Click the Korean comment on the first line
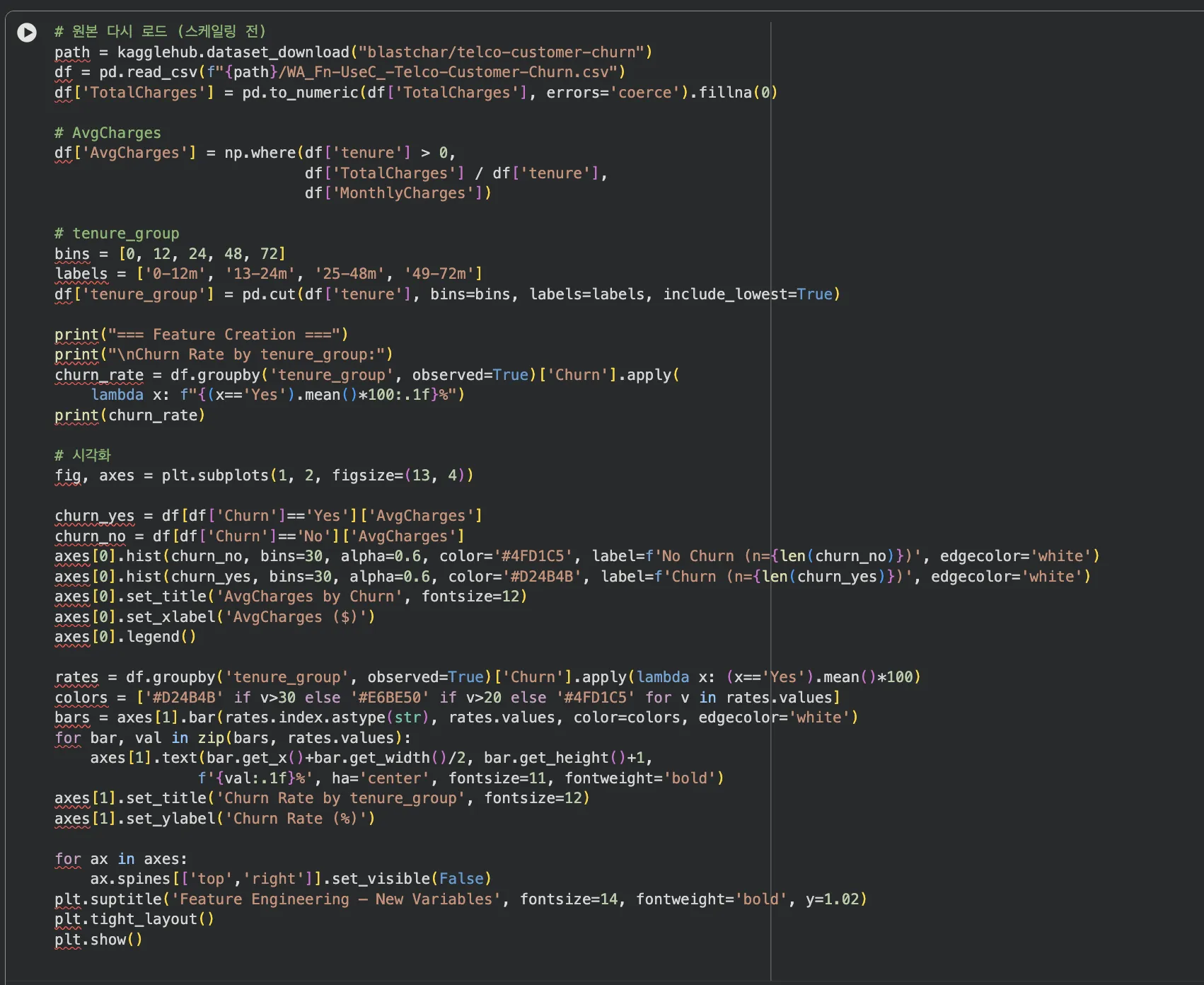Viewport: 1204px width, 985px height. tap(160, 31)
